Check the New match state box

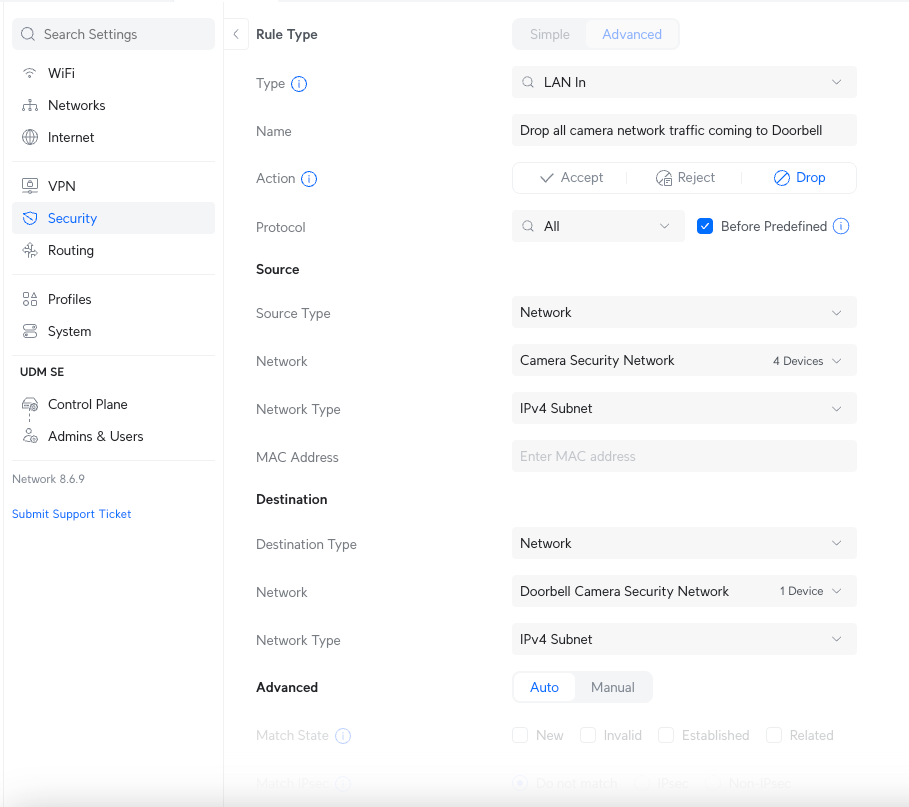pyautogui.click(x=520, y=735)
